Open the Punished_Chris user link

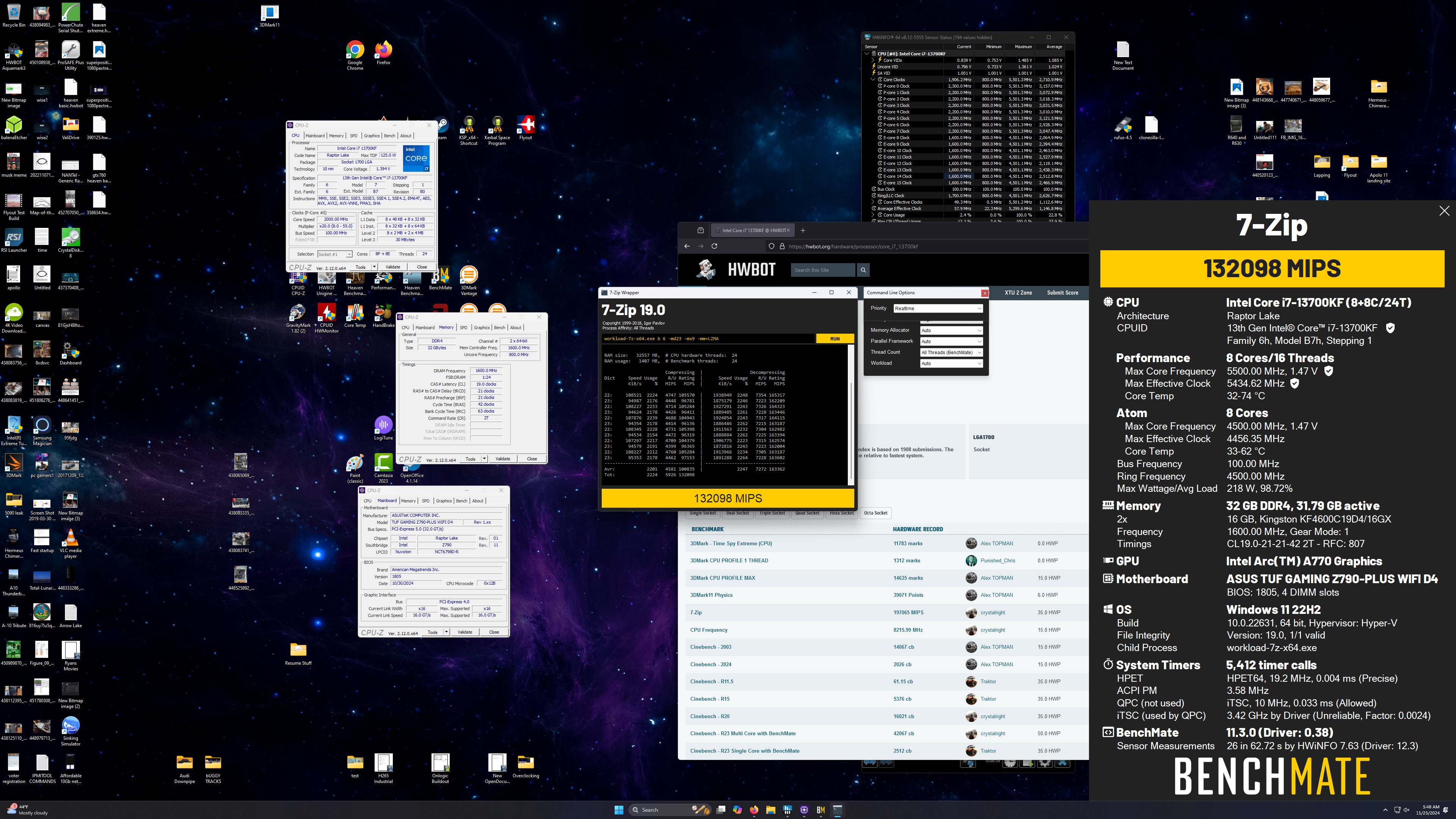(x=998, y=561)
